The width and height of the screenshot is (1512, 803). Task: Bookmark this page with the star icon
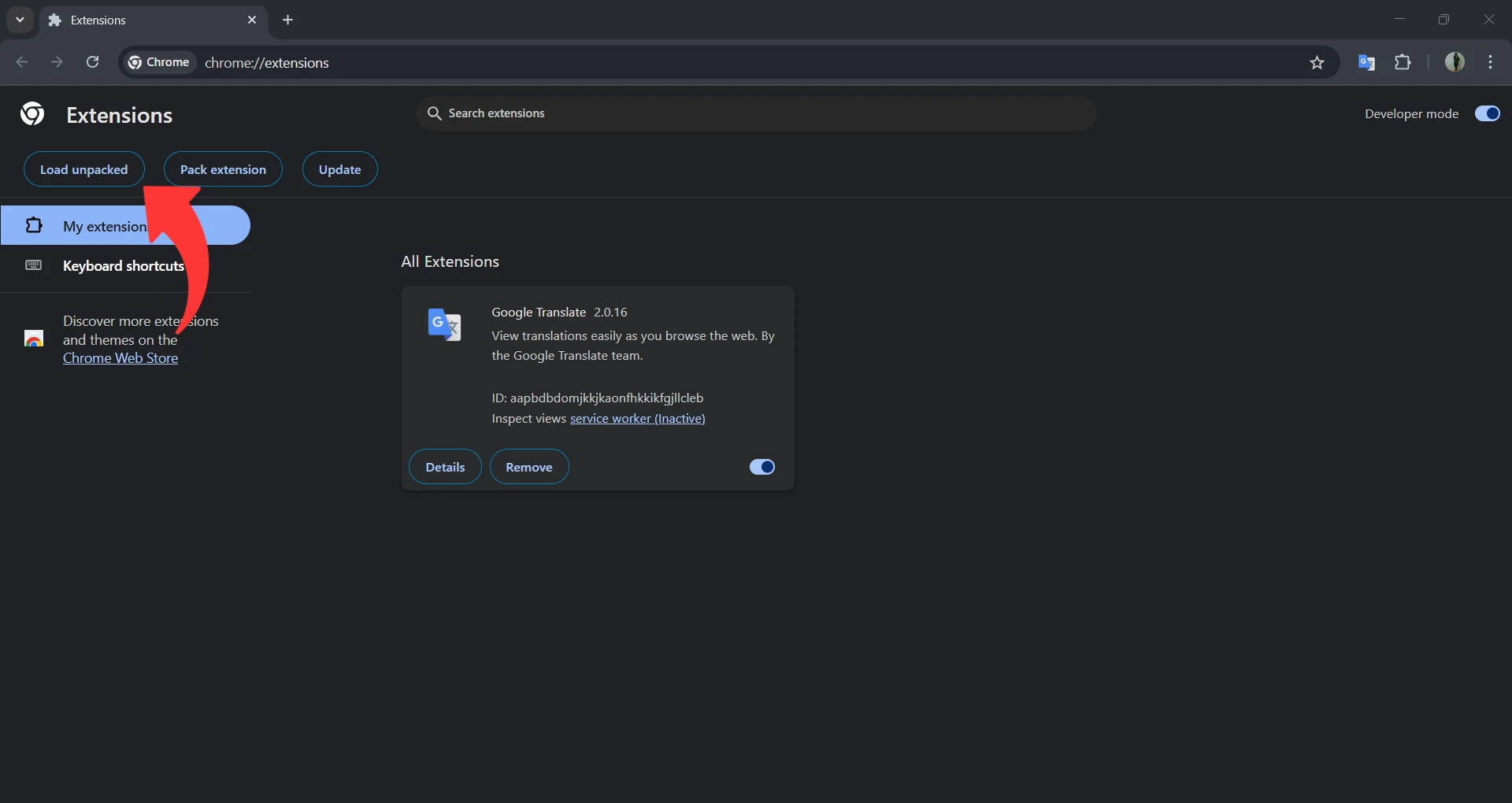[x=1317, y=63]
